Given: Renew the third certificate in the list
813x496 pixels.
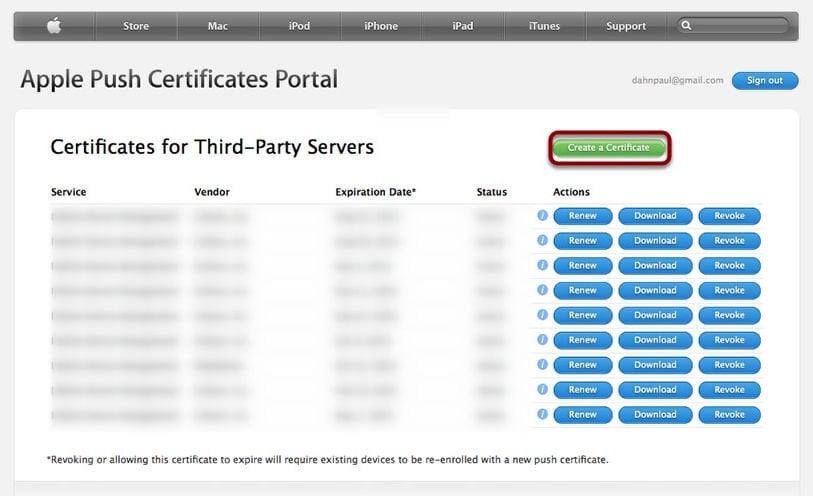Looking at the screenshot, I should click(x=583, y=265).
